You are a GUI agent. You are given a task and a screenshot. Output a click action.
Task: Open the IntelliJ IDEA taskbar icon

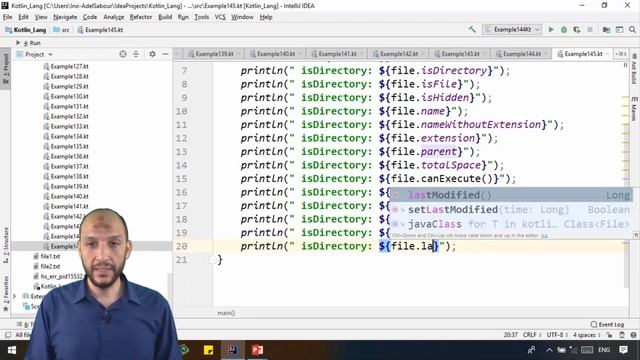233,350
